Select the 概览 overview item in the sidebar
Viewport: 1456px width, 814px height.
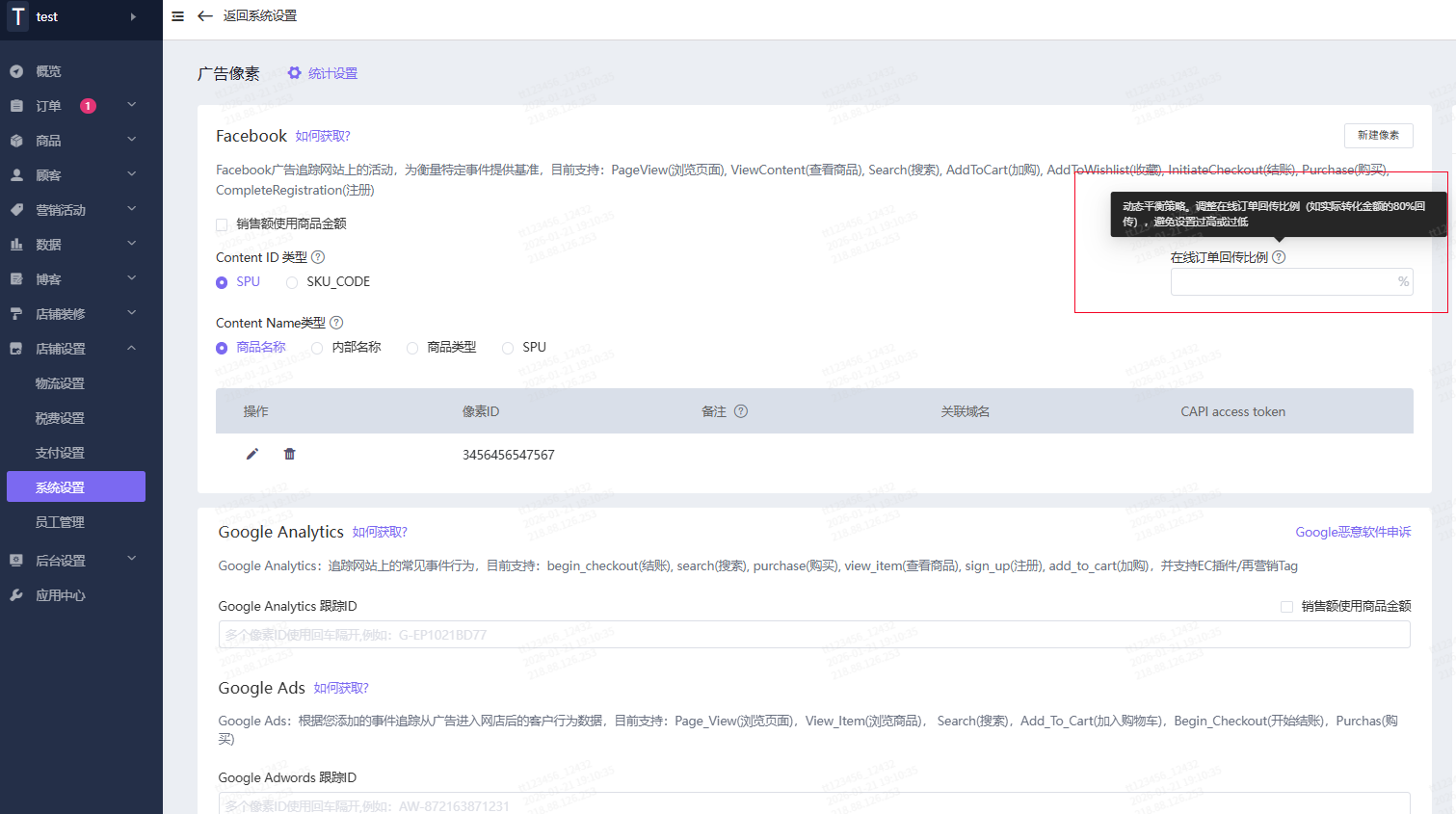(43, 69)
